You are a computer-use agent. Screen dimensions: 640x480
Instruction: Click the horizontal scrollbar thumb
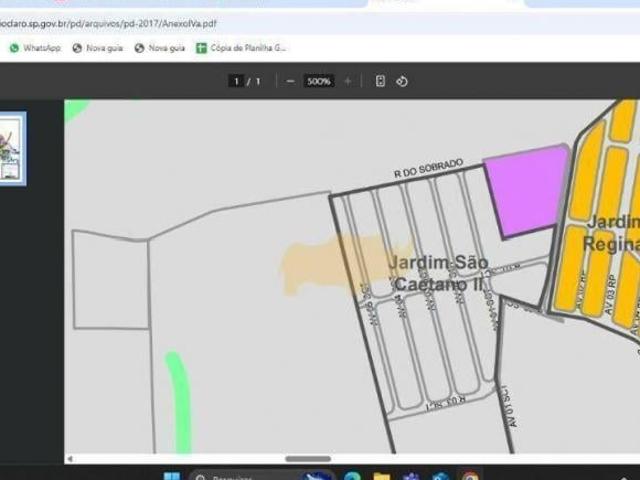tap(308, 459)
